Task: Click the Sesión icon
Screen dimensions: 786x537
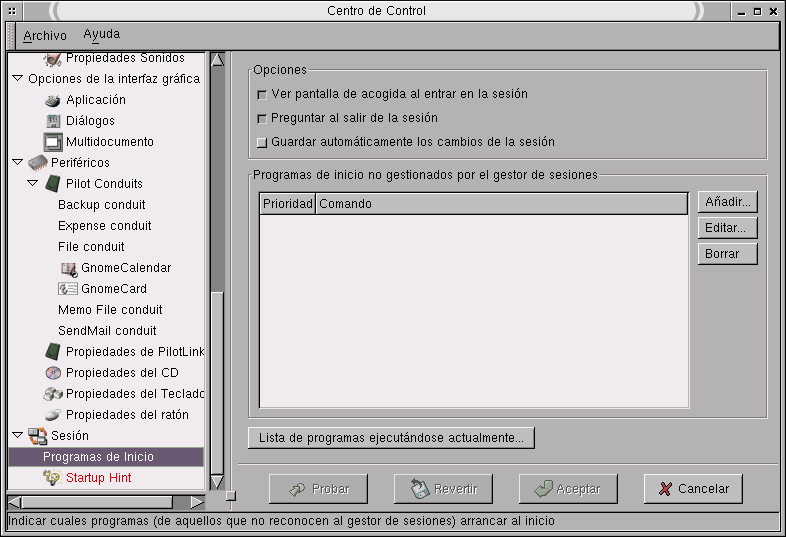Action: 38,436
